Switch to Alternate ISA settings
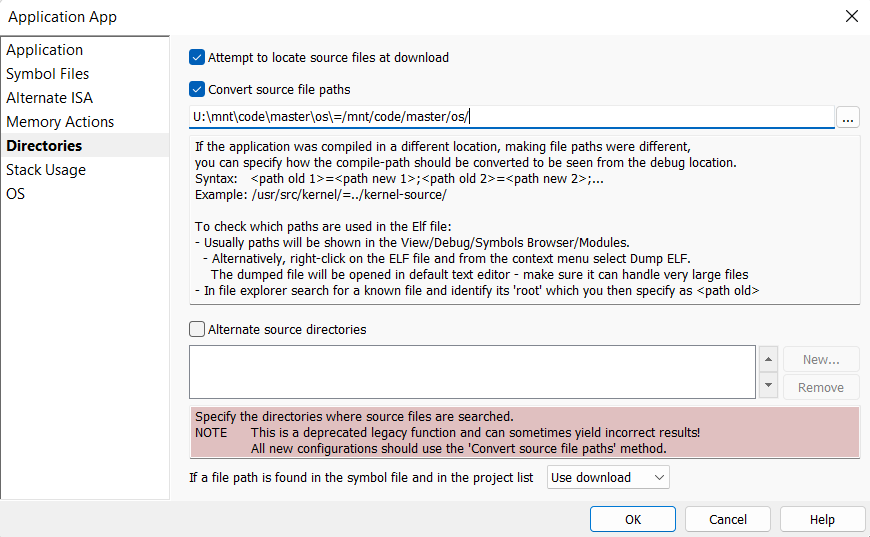 (x=50, y=98)
